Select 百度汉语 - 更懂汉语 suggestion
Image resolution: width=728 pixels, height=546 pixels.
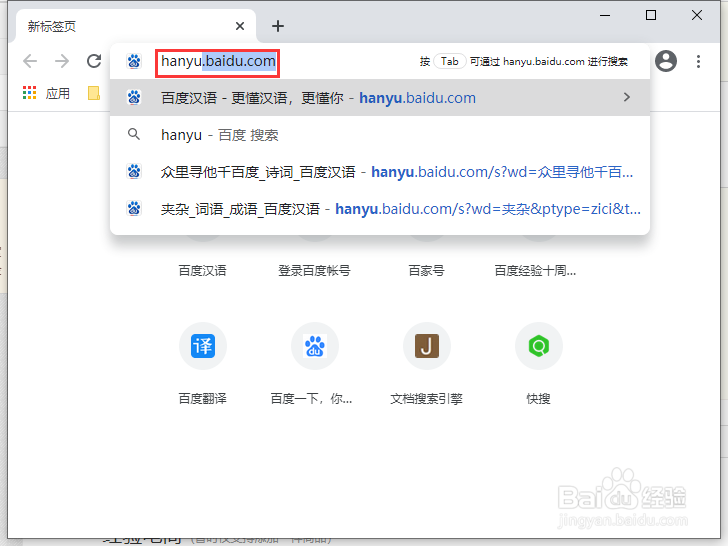tap(380, 98)
